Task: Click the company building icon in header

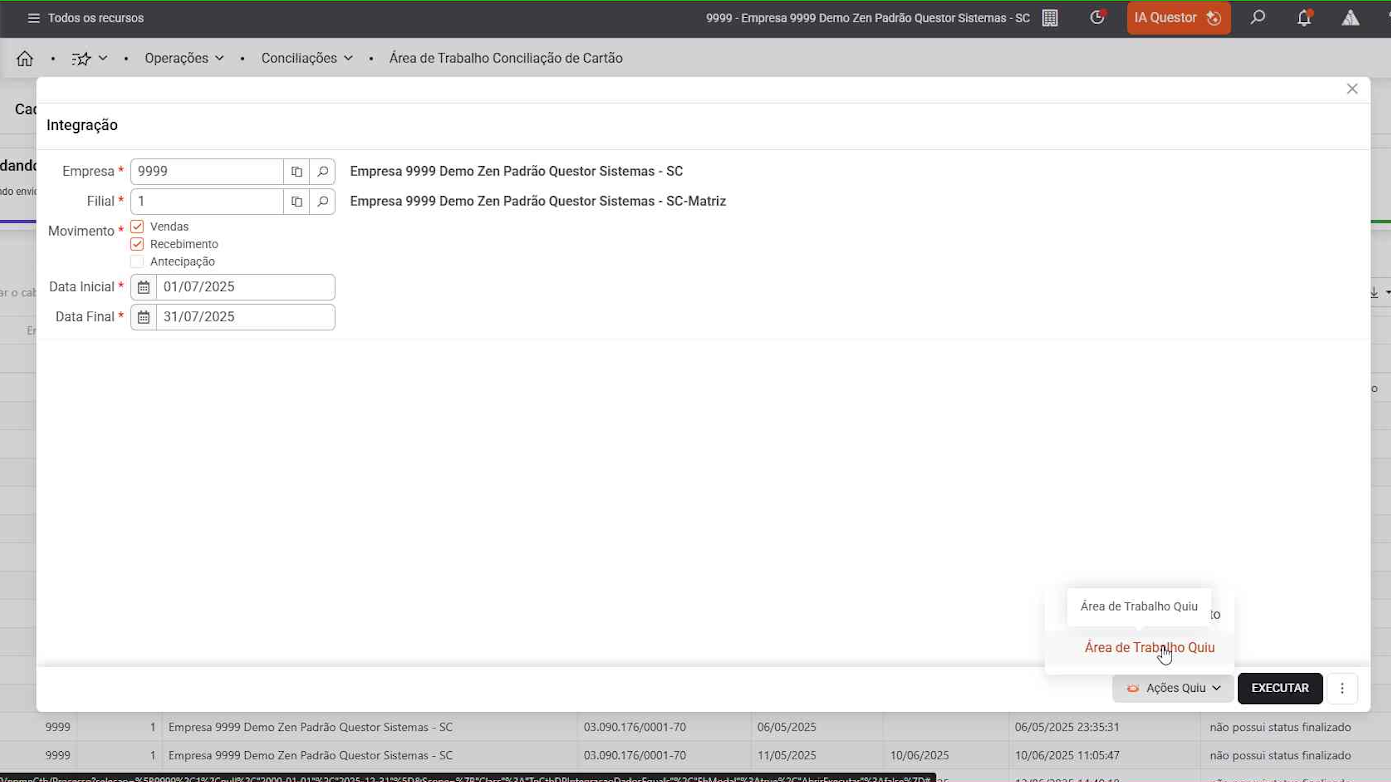Action: click(1050, 18)
